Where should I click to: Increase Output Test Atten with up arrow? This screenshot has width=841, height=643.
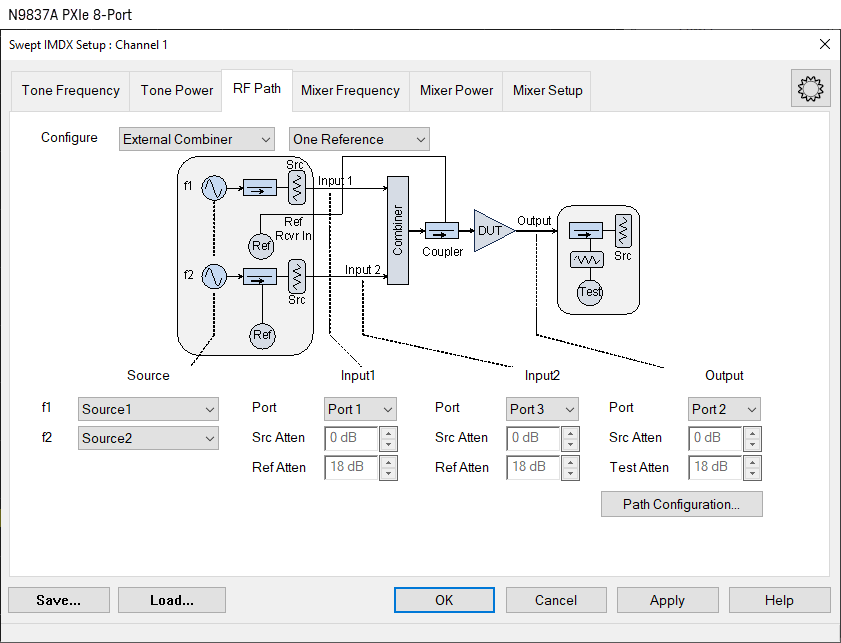coord(752,462)
